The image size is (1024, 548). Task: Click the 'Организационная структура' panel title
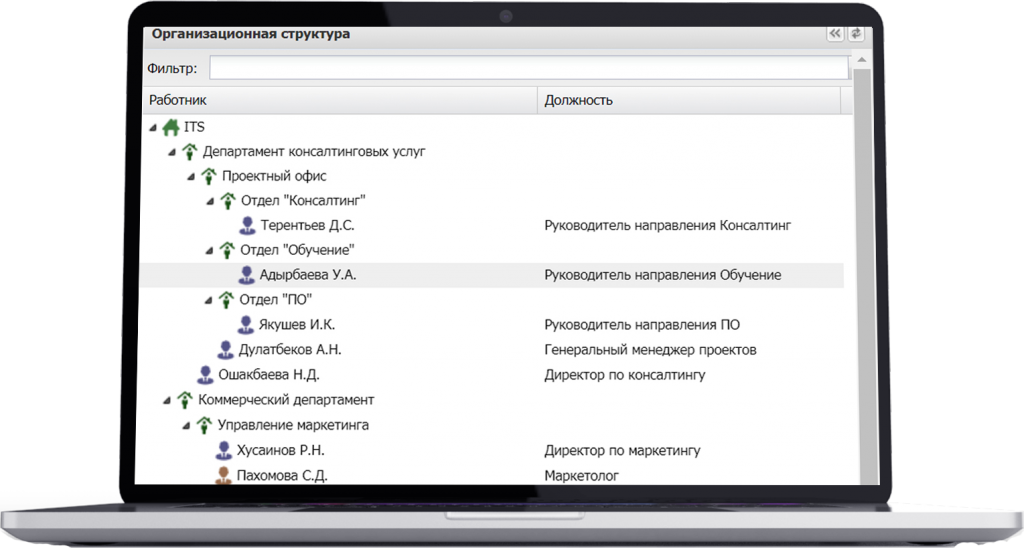(x=251, y=34)
